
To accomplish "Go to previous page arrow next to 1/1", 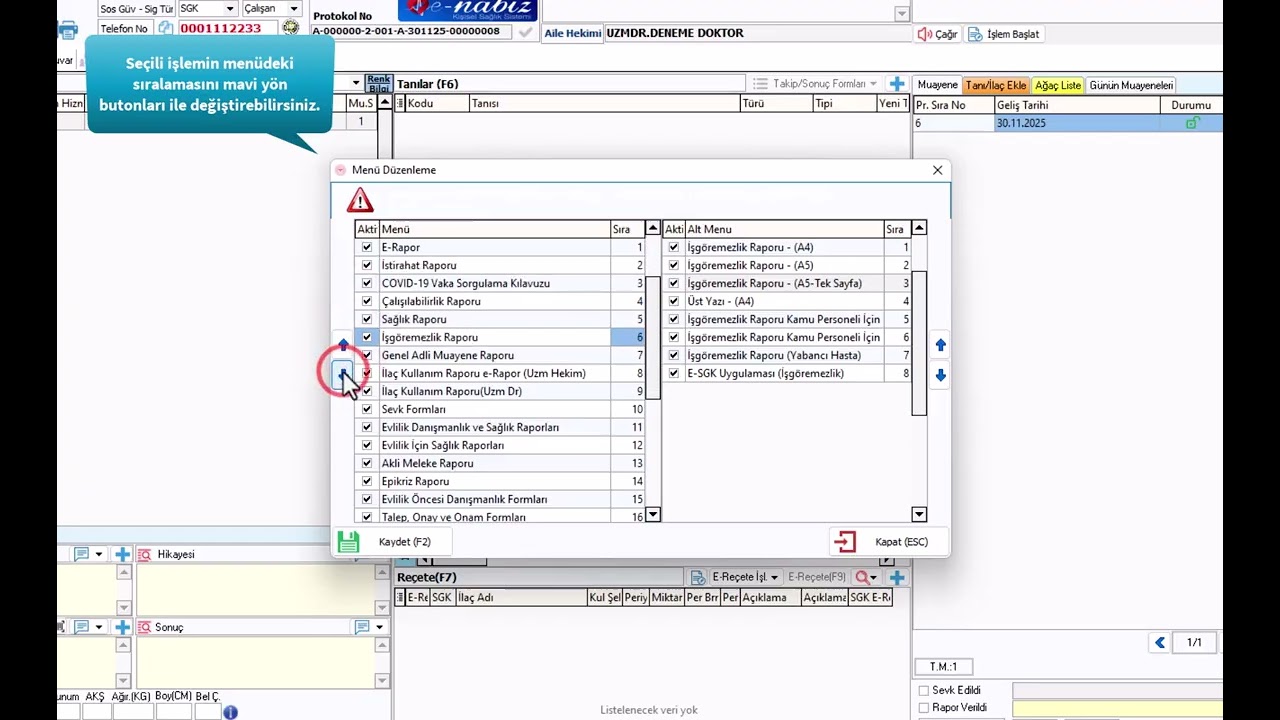I will click(x=1160, y=642).
